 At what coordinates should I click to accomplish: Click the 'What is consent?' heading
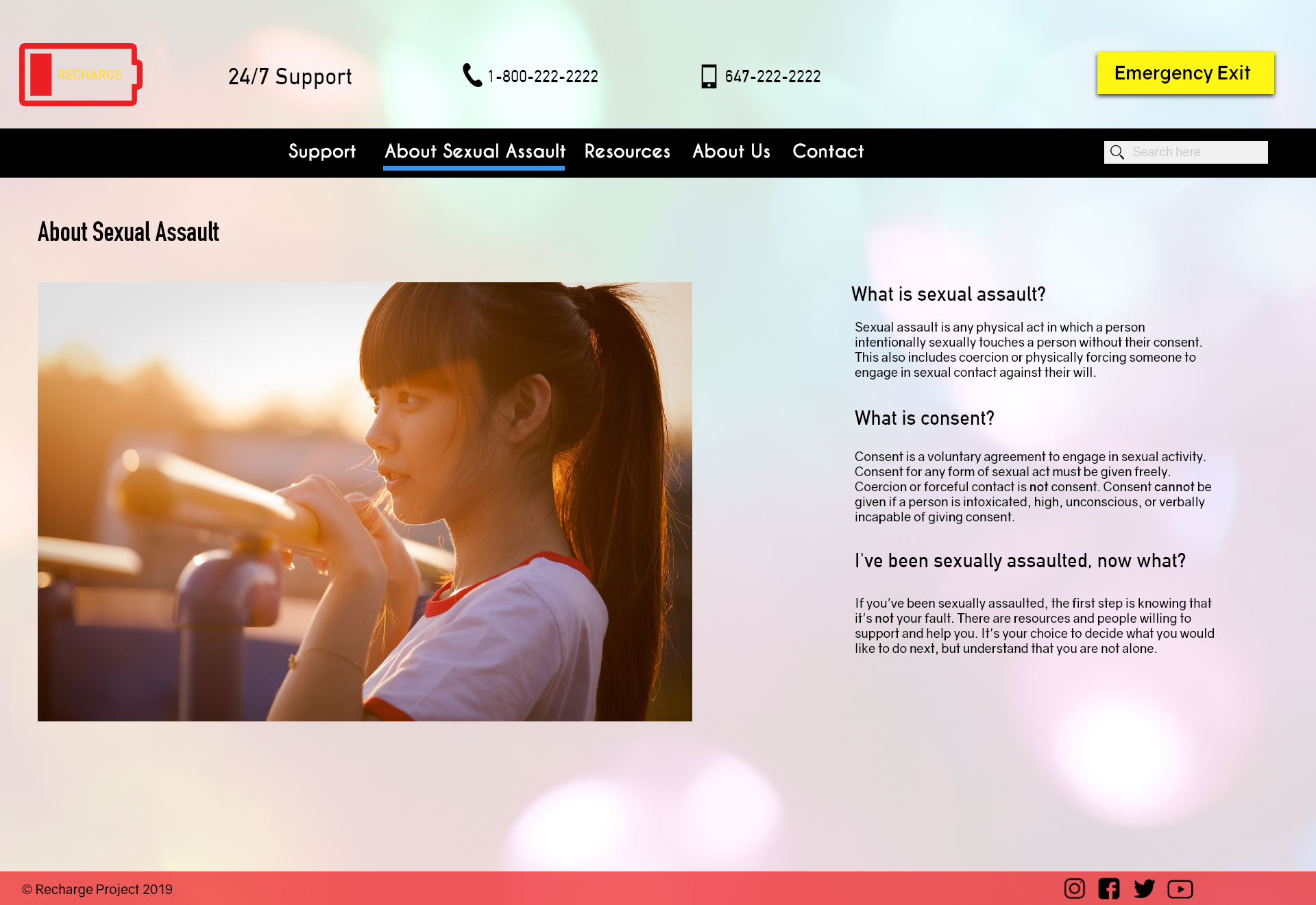tap(924, 419)
